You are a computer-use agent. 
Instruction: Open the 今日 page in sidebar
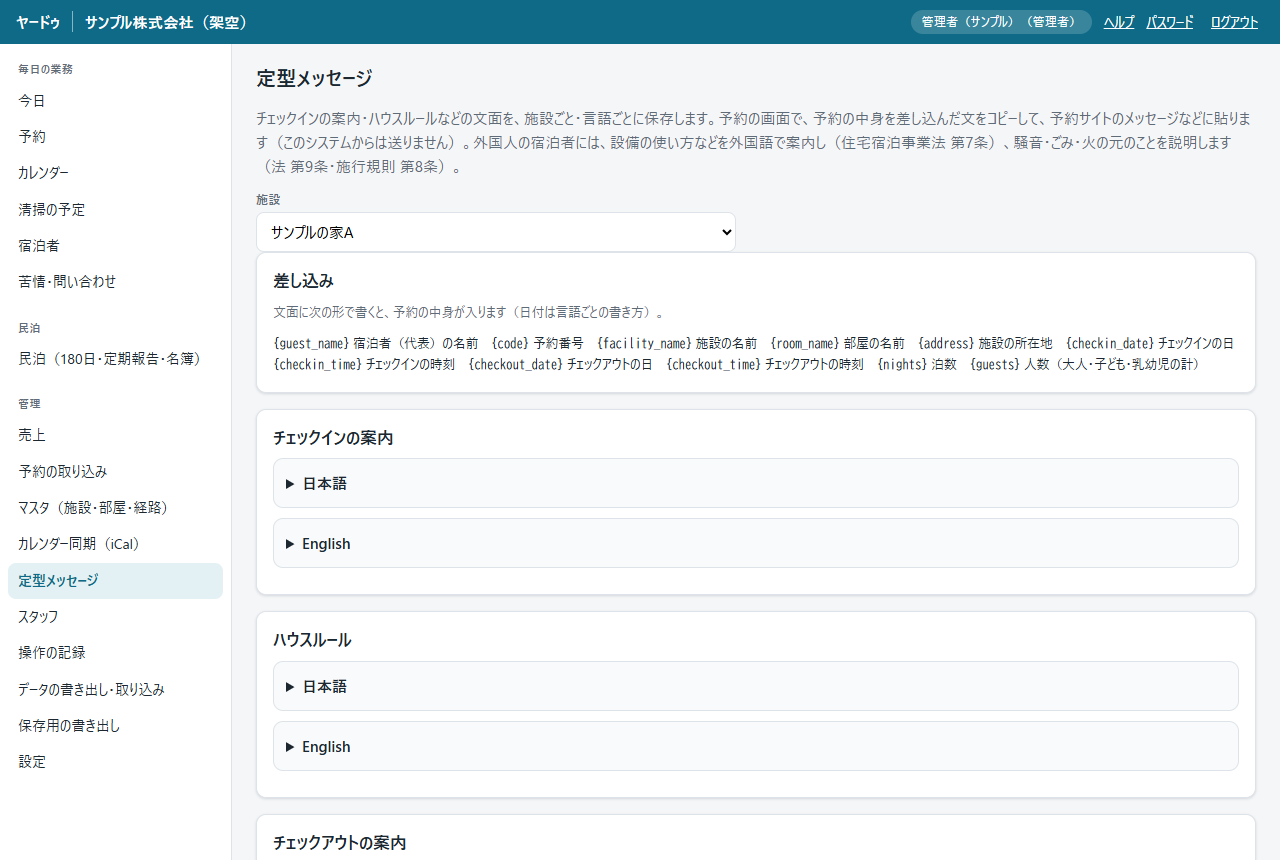pyautogui.click(x=115, y=101)
